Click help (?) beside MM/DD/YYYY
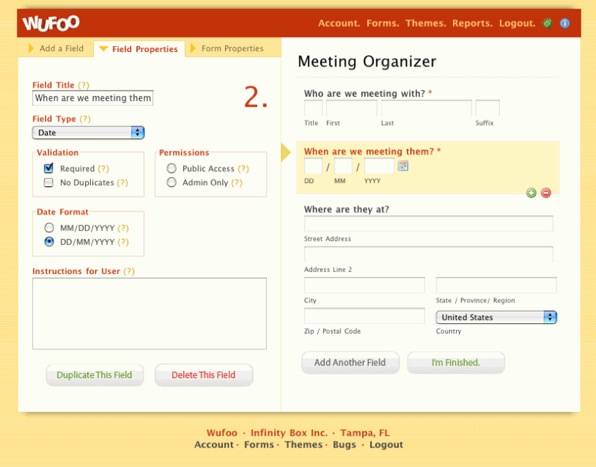This screenshot has height=467, width=596. (123, 228)
